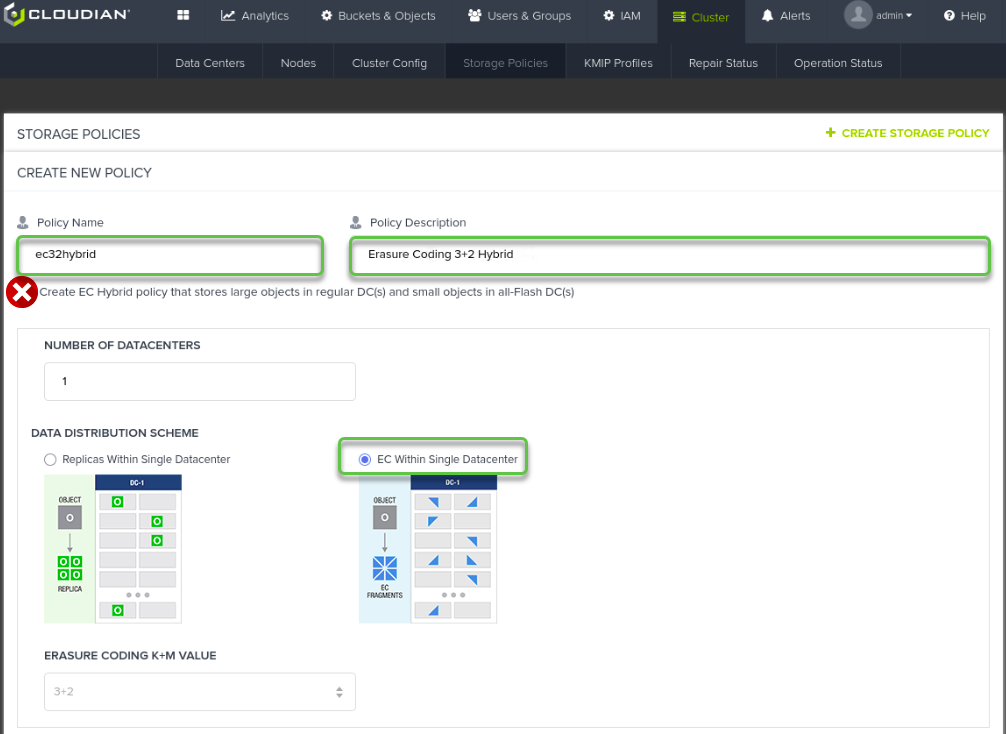Switch to the Nodes tab
1006x734 pixels.
click(298, 63)
